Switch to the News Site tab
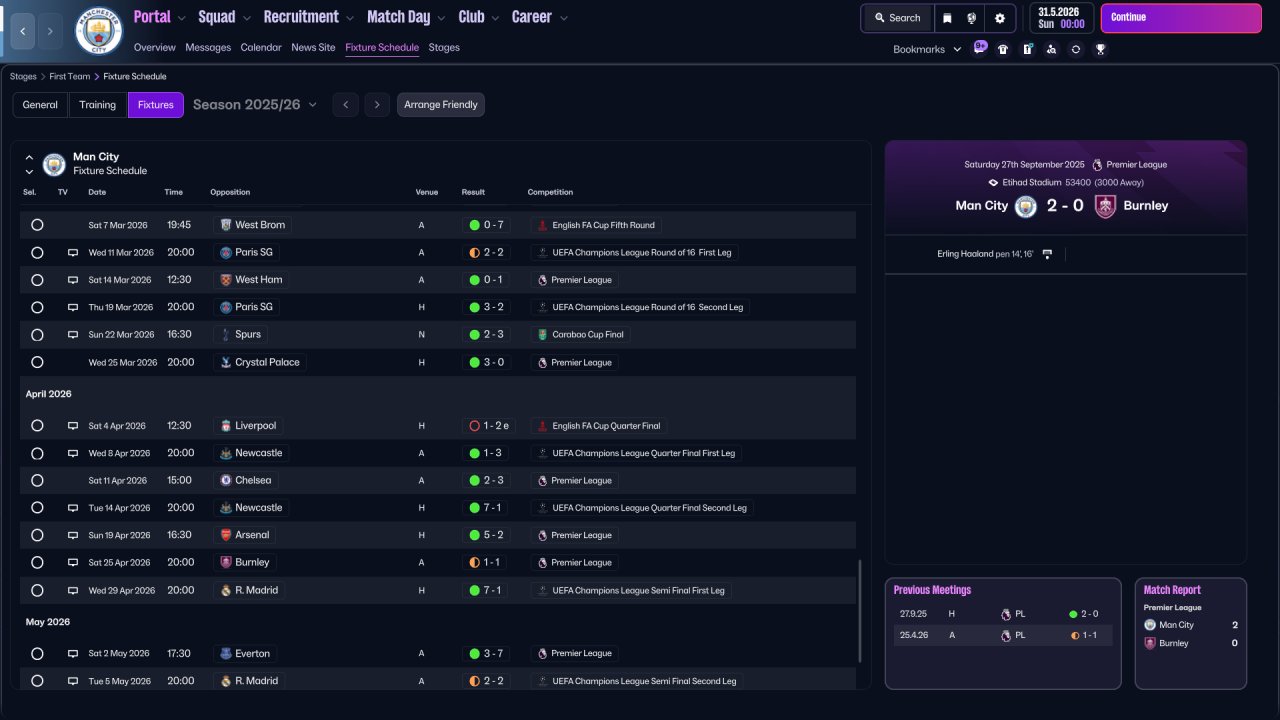 313,47
